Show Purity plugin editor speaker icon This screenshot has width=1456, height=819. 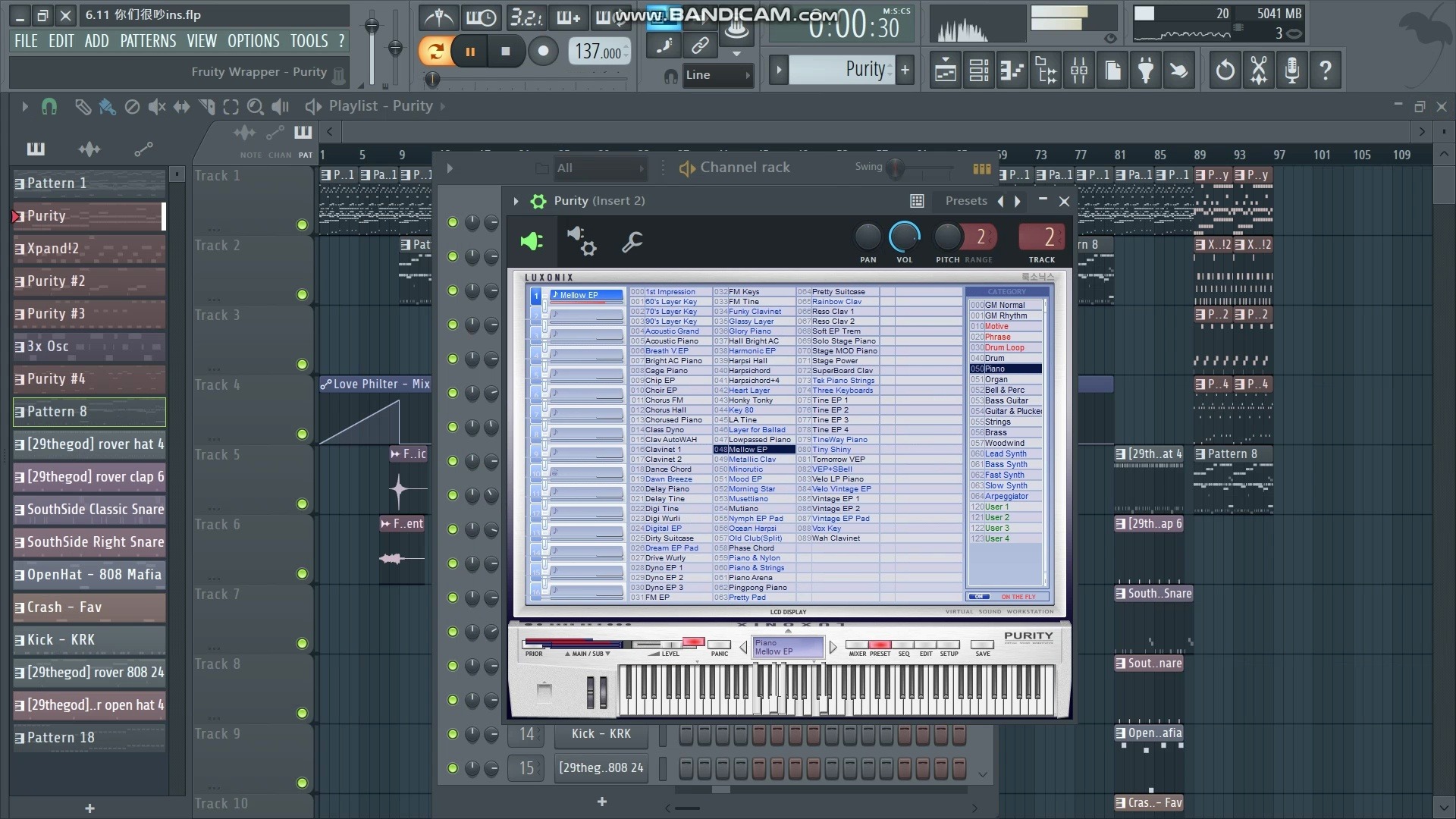pos(532,241)
